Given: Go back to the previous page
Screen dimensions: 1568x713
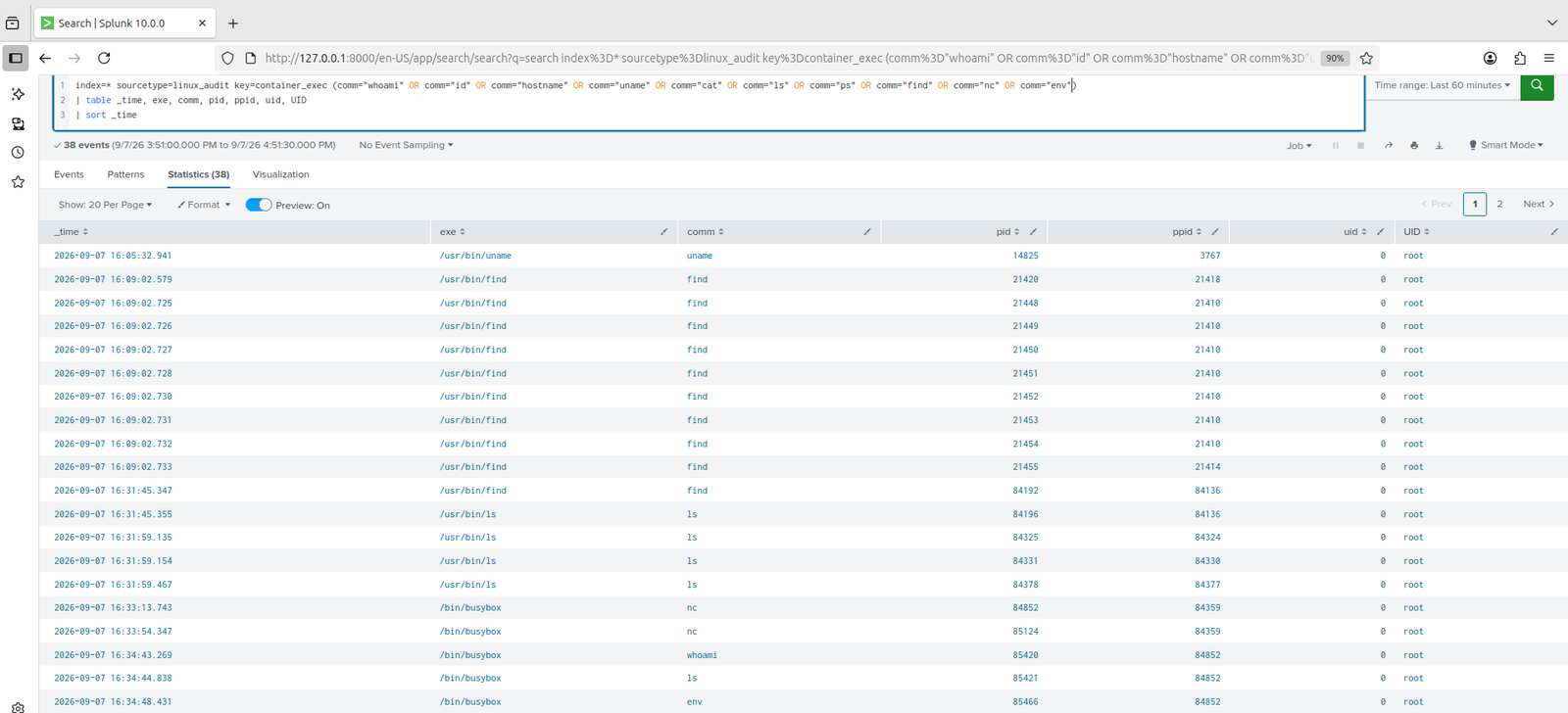Looking at the screenshot, I should coord(45,58).
